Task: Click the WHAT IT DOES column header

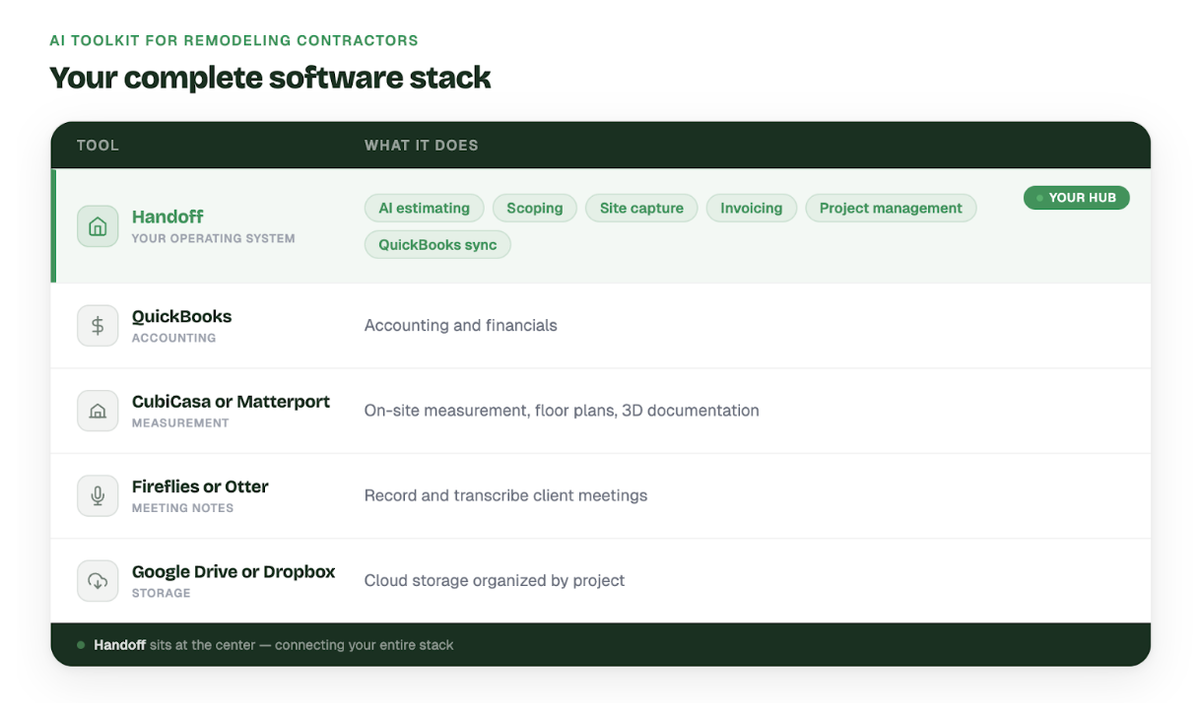Action: (x=421, y=145)
